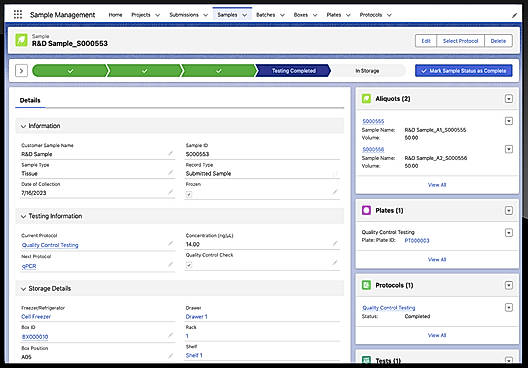Open the qPCR next protocol link
The height and width of the screenshot is (368, 528).
tap(29, 266)
